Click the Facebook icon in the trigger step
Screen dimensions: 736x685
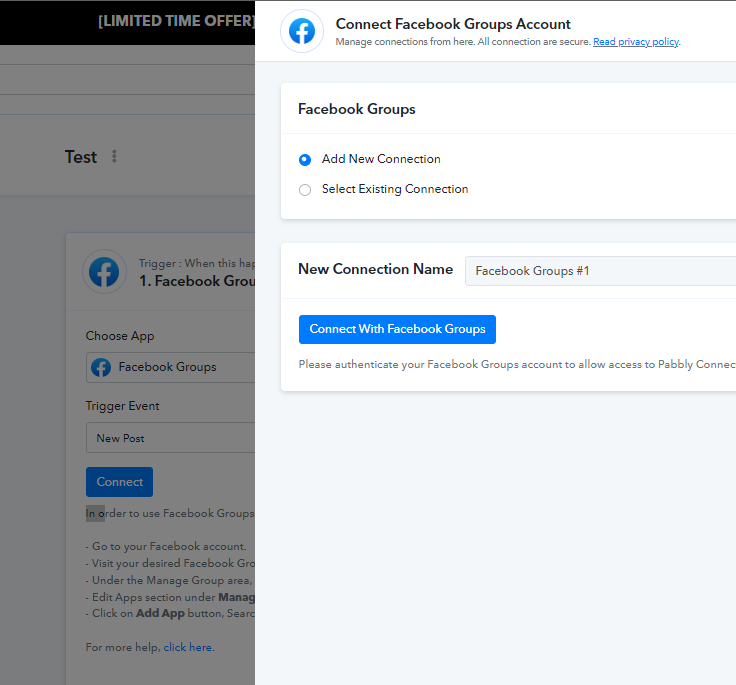pos(104,271)
